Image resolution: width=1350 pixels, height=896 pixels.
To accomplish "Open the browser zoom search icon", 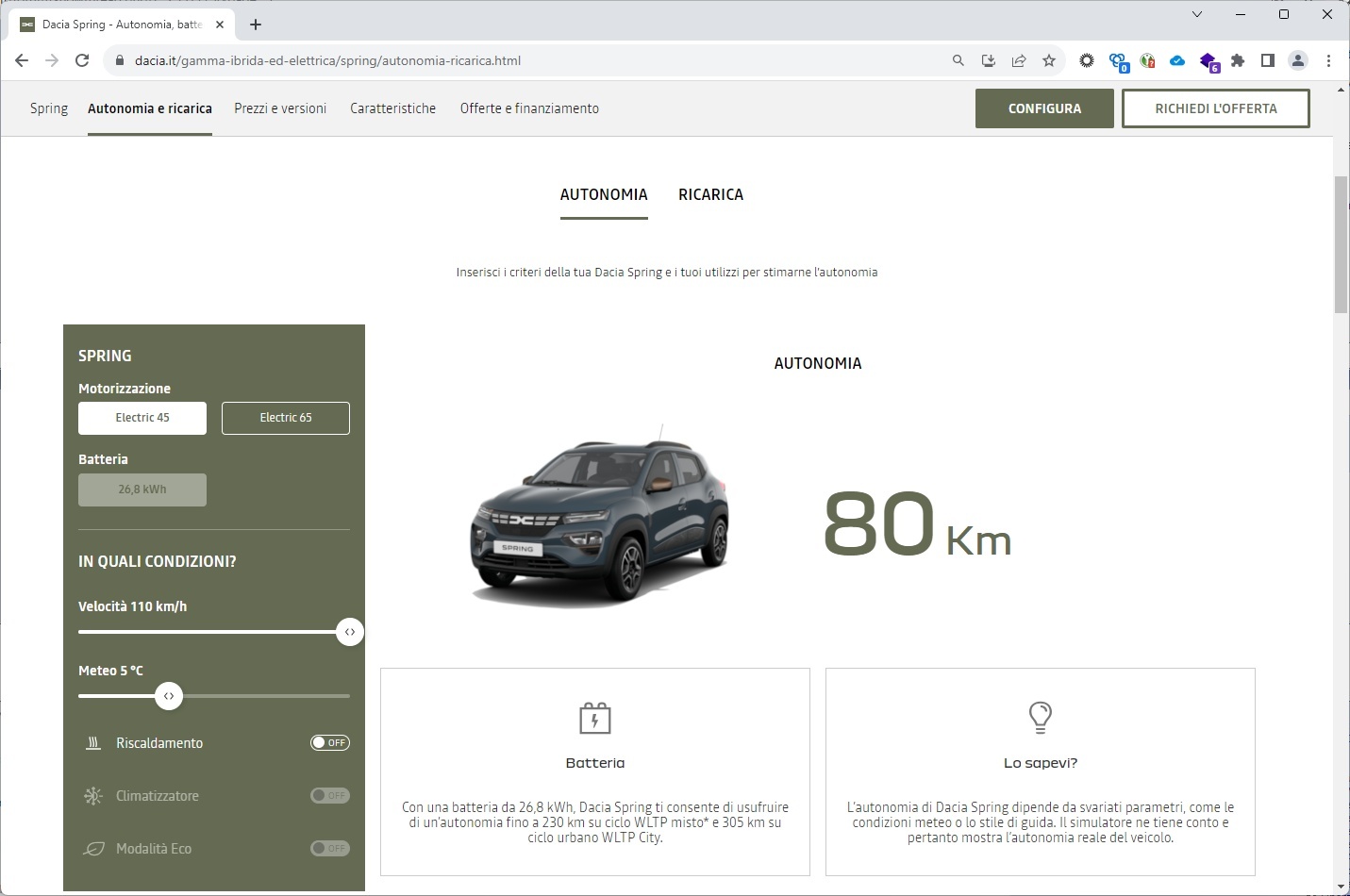I will coord(958,60).
